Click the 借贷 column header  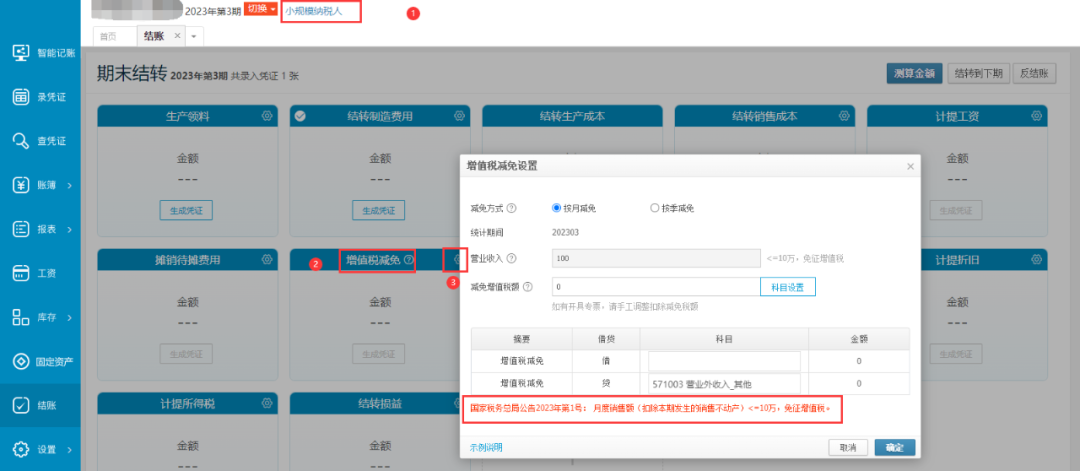(x=606, y=339)
